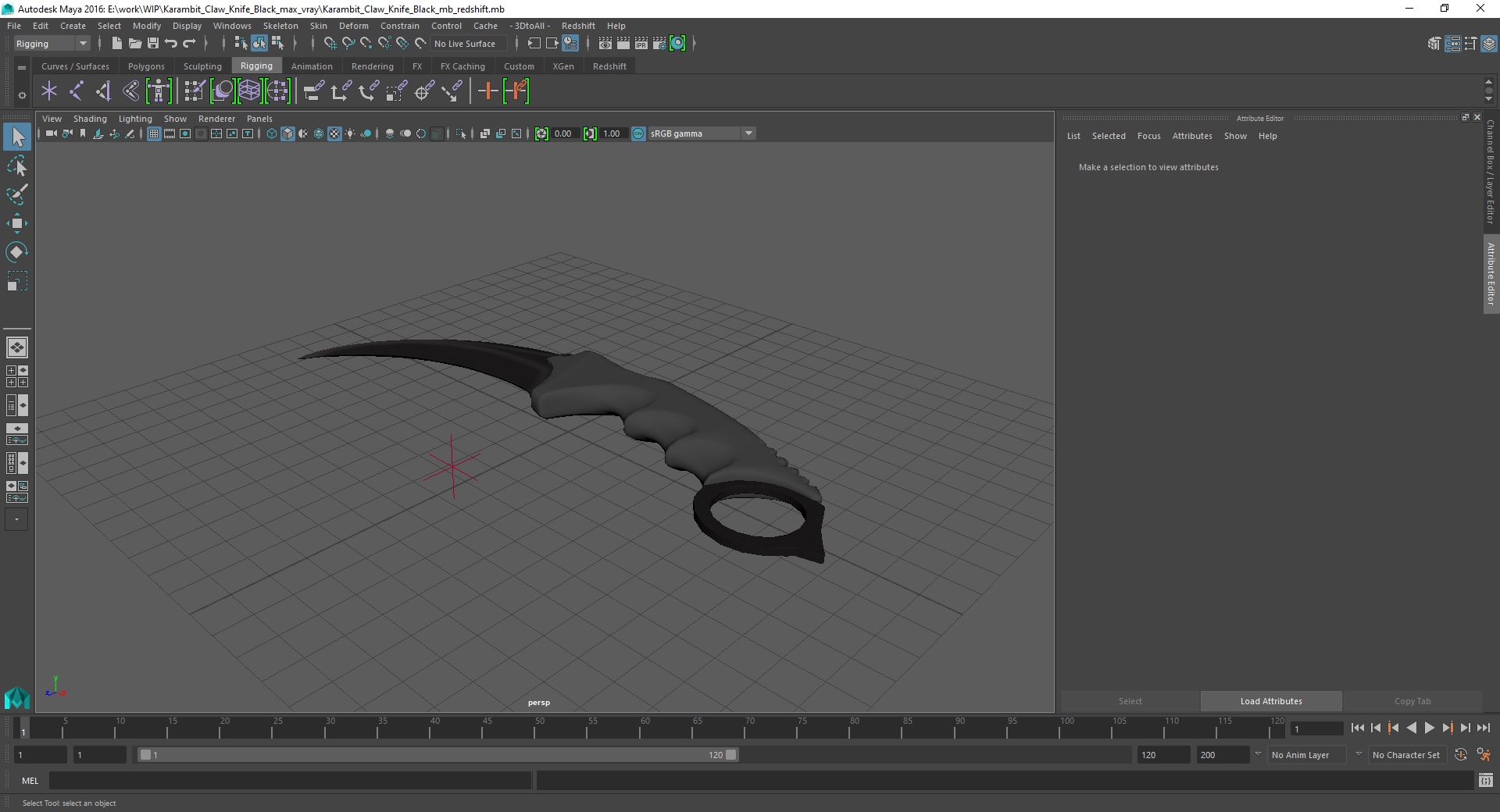Activate the Lasso selection tool

pyautogui.click(x=17, y=166)
